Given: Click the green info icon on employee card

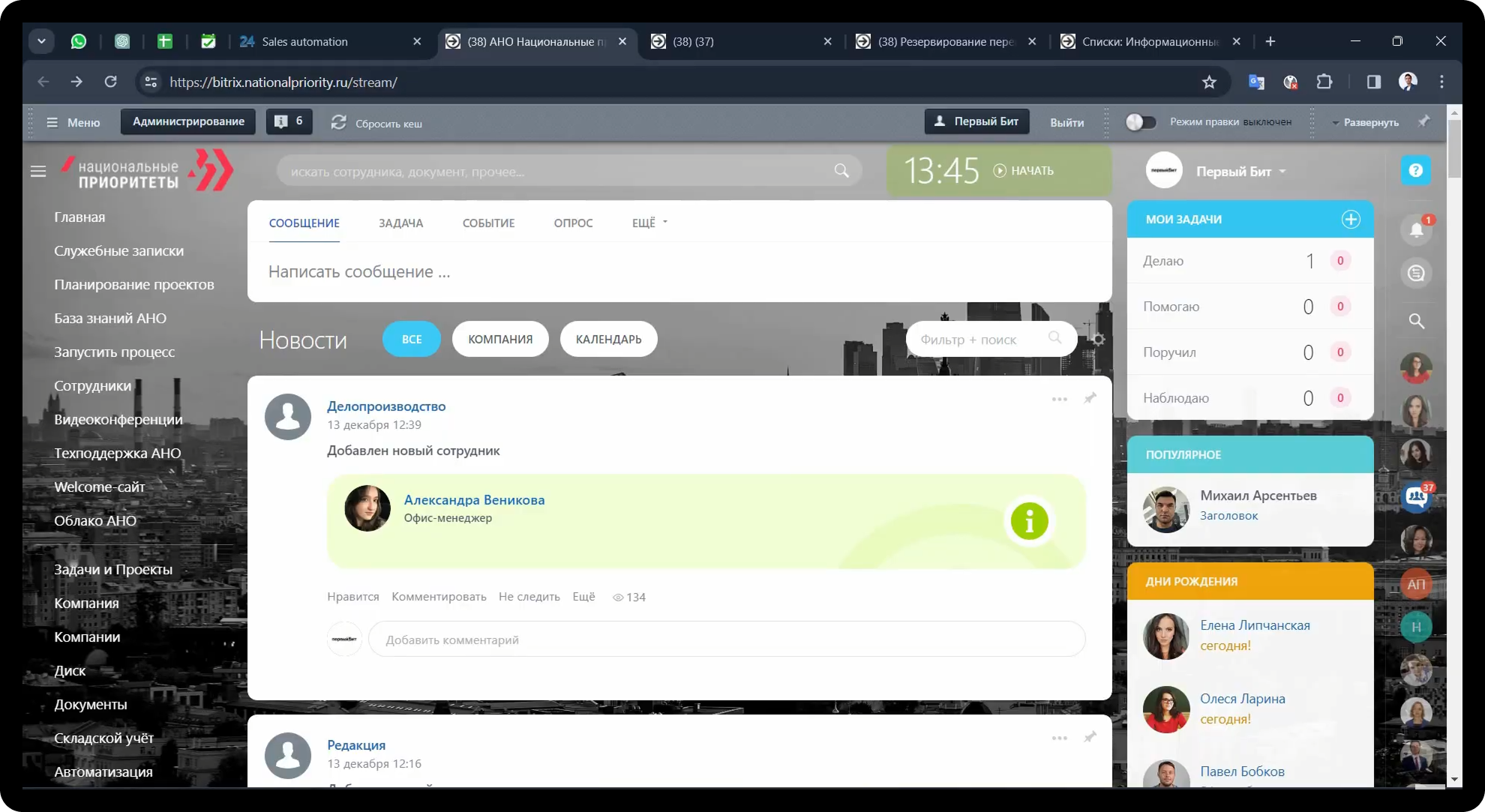Looking at the screenshot, I should 1029,520.
